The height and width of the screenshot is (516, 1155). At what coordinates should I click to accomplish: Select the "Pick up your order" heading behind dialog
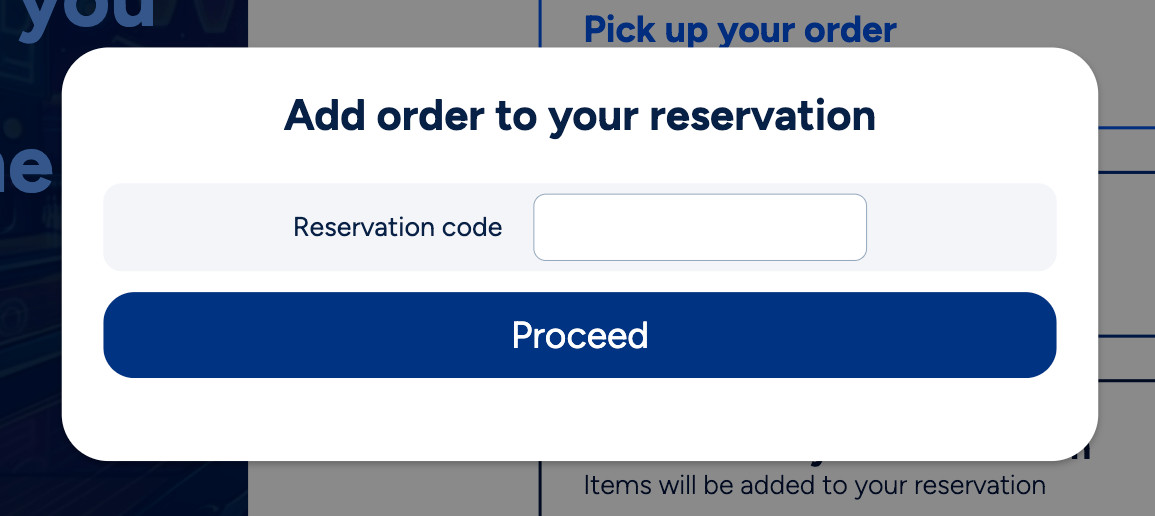739,29
